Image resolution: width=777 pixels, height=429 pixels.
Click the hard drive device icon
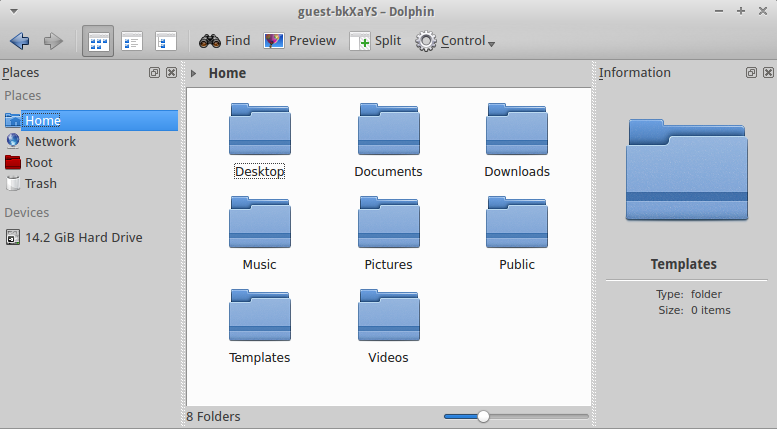13,237
